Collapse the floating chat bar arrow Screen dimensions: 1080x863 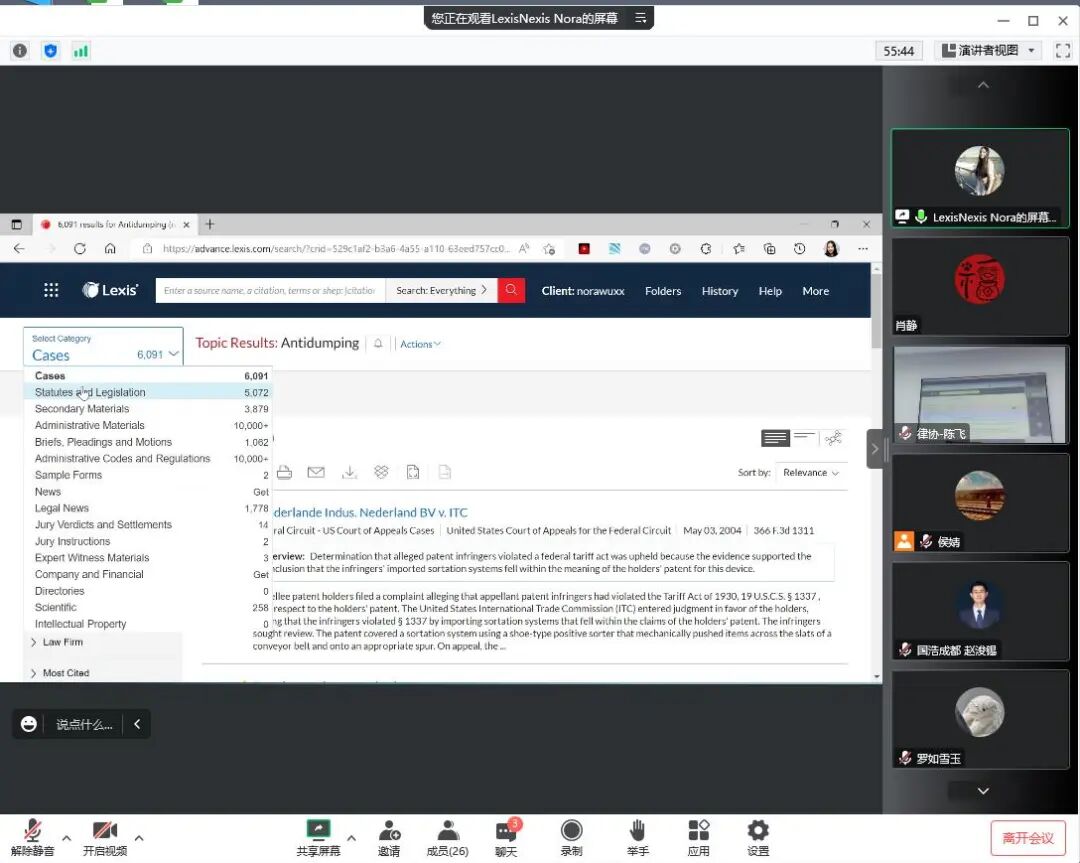point(137,724)
